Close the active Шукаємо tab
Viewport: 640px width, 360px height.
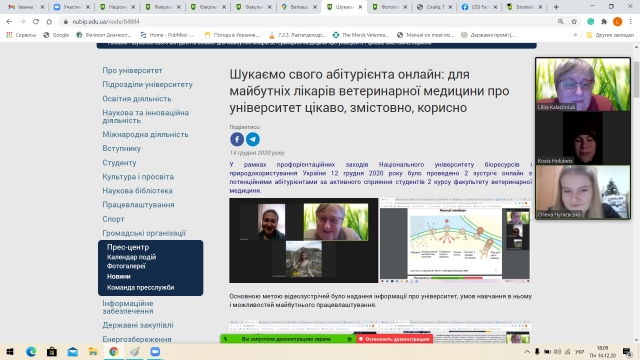(360, 7)
